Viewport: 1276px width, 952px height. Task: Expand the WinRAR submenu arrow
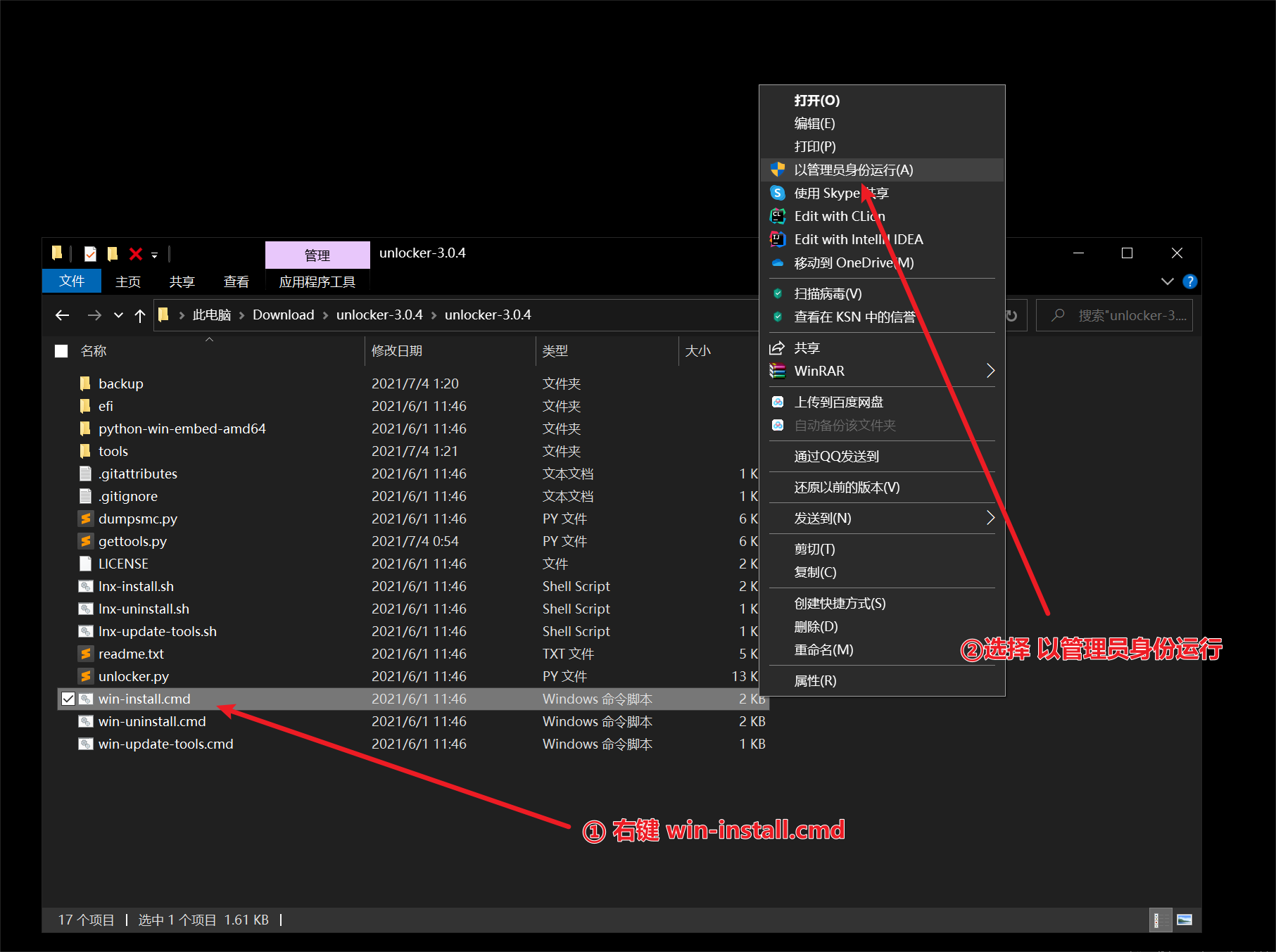990,371
